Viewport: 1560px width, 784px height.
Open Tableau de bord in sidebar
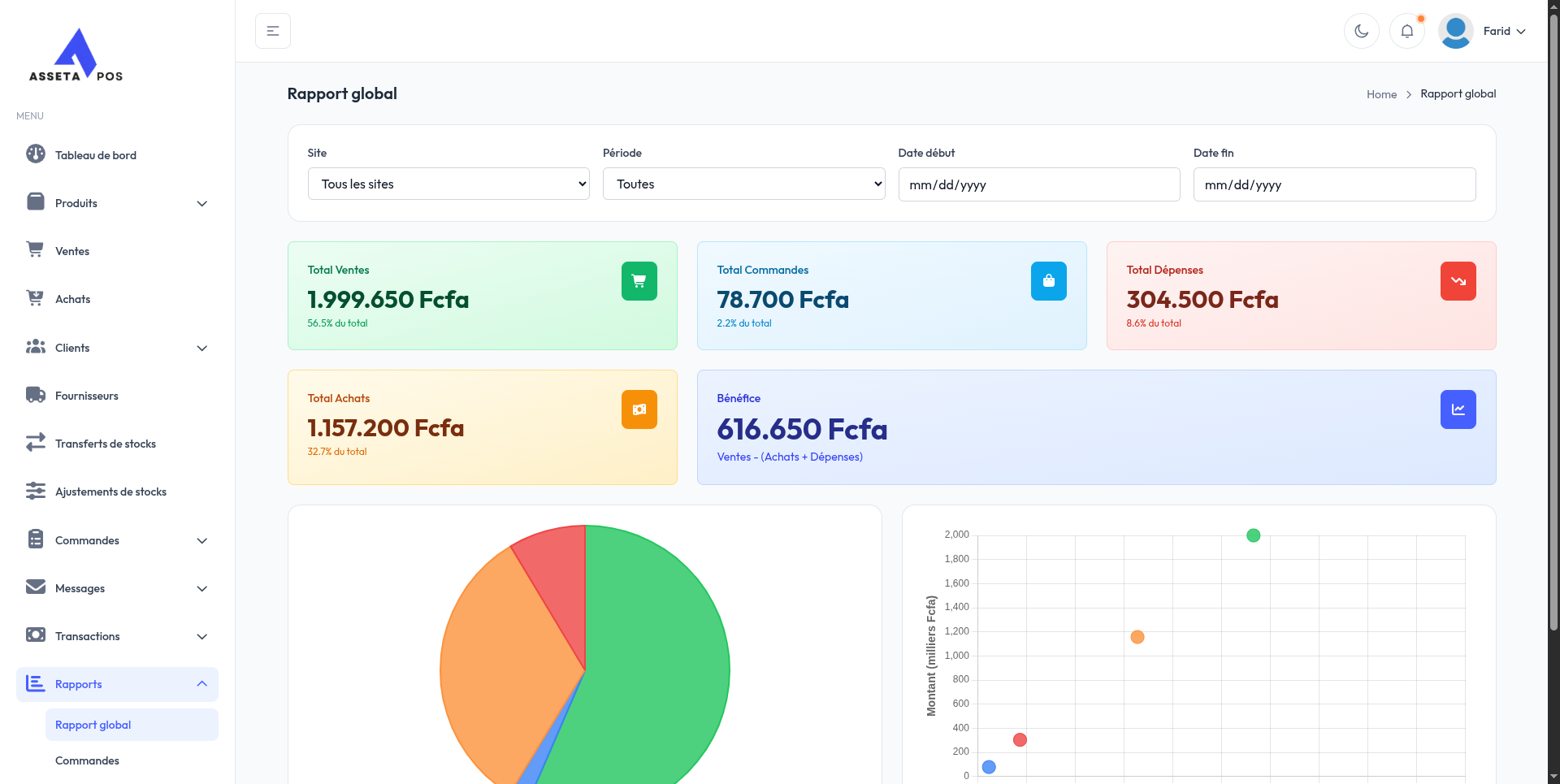point(95,155)
